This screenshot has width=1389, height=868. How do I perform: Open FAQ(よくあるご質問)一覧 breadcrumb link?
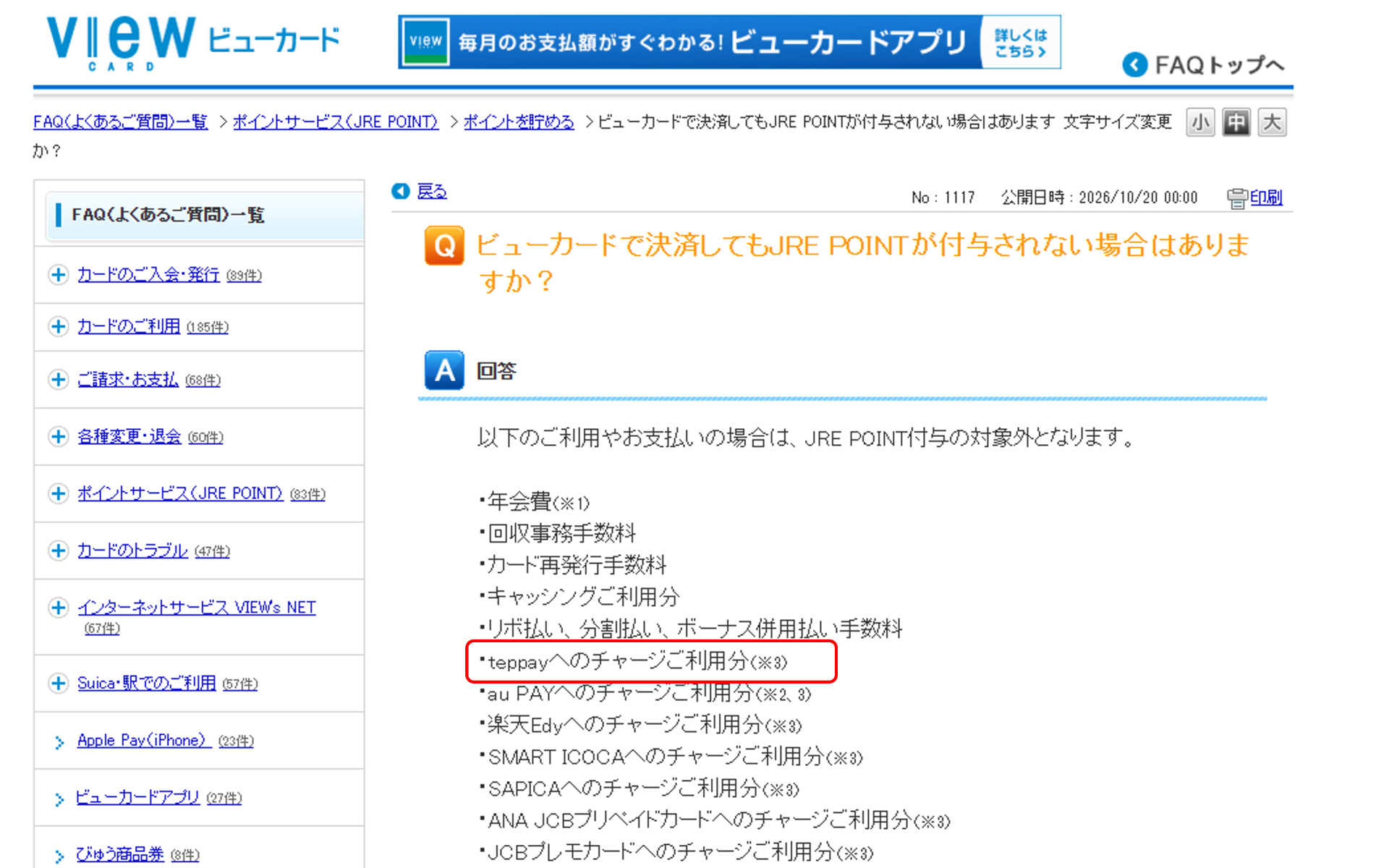[121, 122]
